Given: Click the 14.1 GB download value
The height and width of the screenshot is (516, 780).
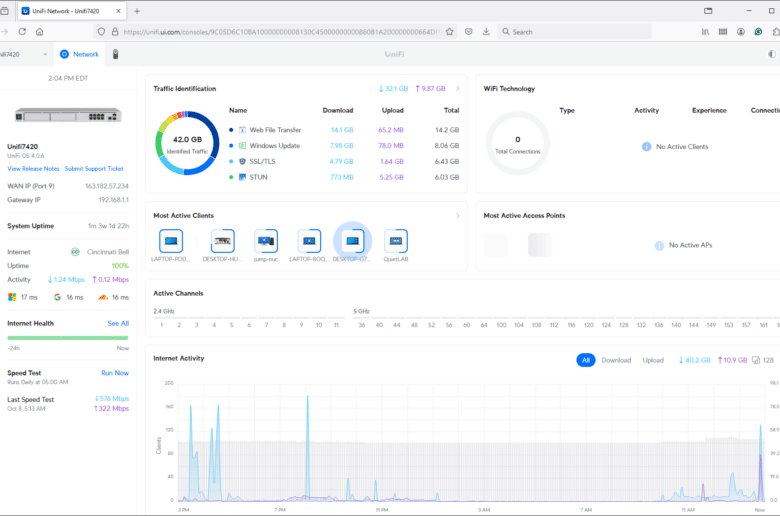Looking at the screenshot, I should coord(342,130).
